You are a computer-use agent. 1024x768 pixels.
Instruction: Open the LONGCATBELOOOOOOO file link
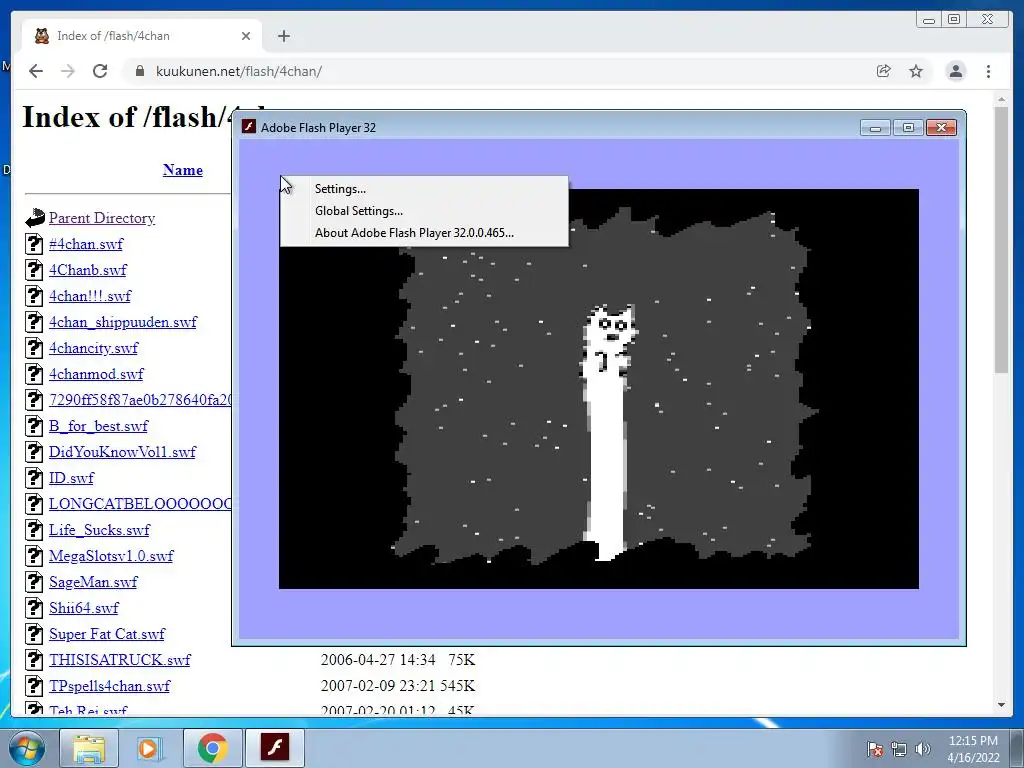[140, 504]
